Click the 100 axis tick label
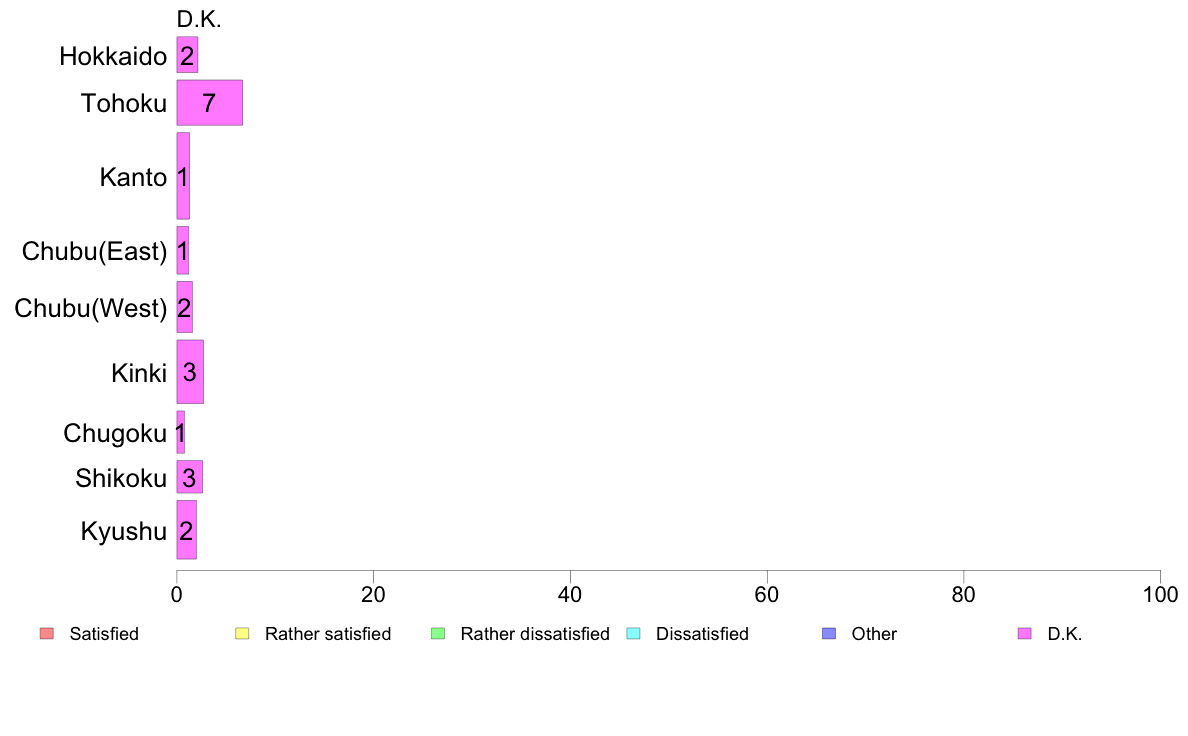Image resolution: width=1188 pixels, height=736 pixels. point(1161,595)
